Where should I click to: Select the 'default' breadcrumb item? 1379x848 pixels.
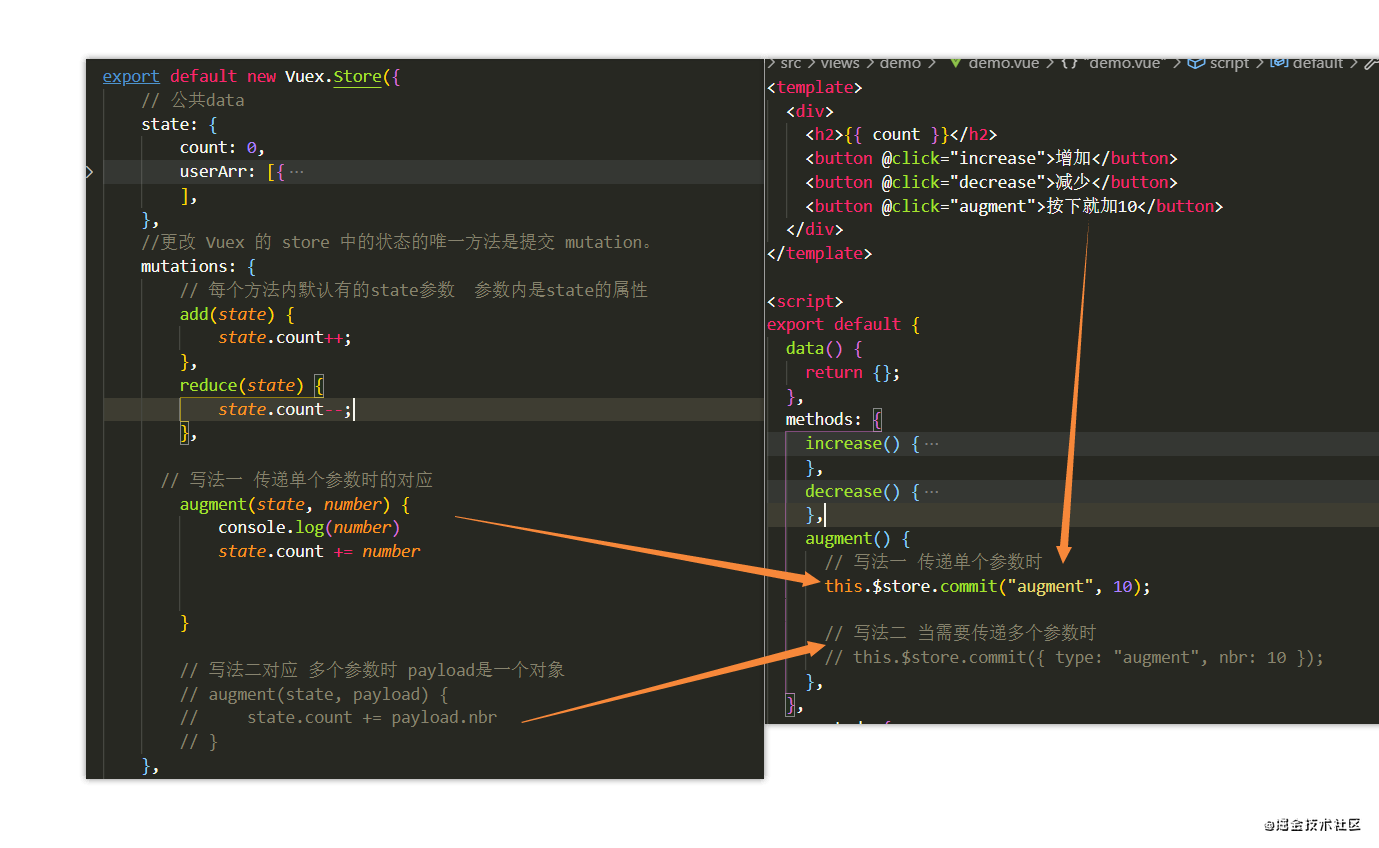coord(1318,63)
